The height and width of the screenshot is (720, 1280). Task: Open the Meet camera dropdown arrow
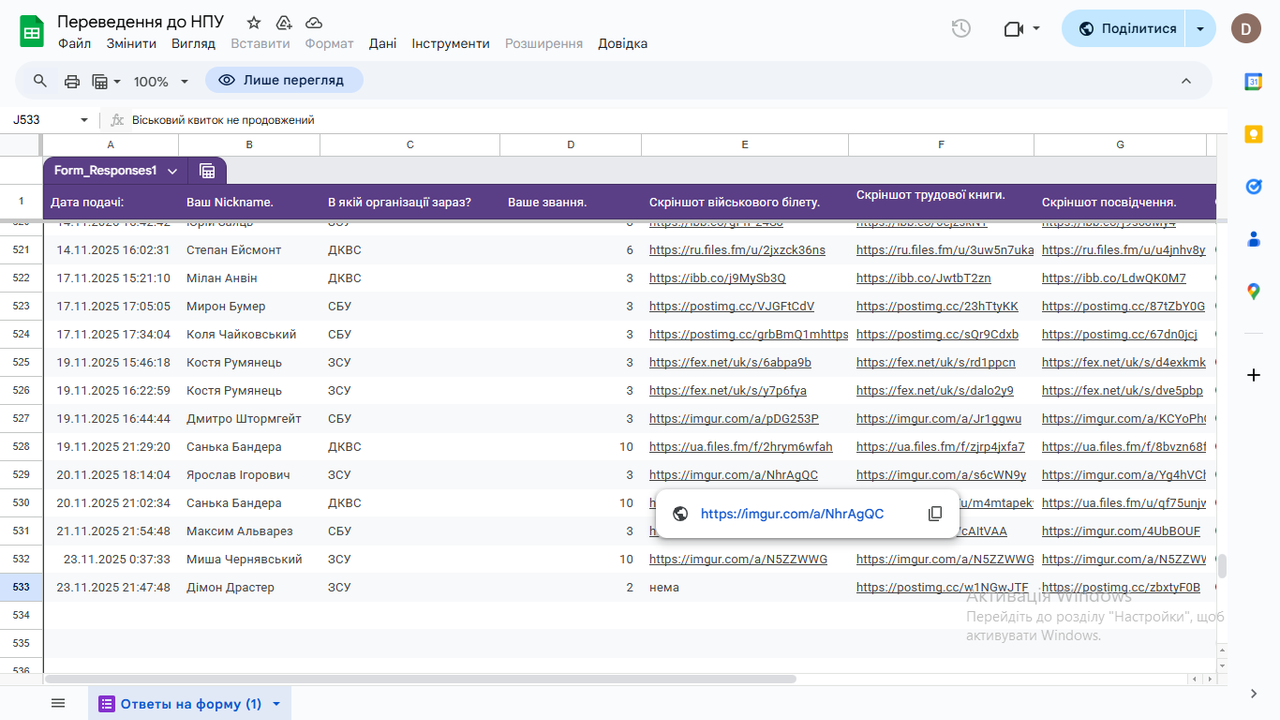[x=1036, y=29]
